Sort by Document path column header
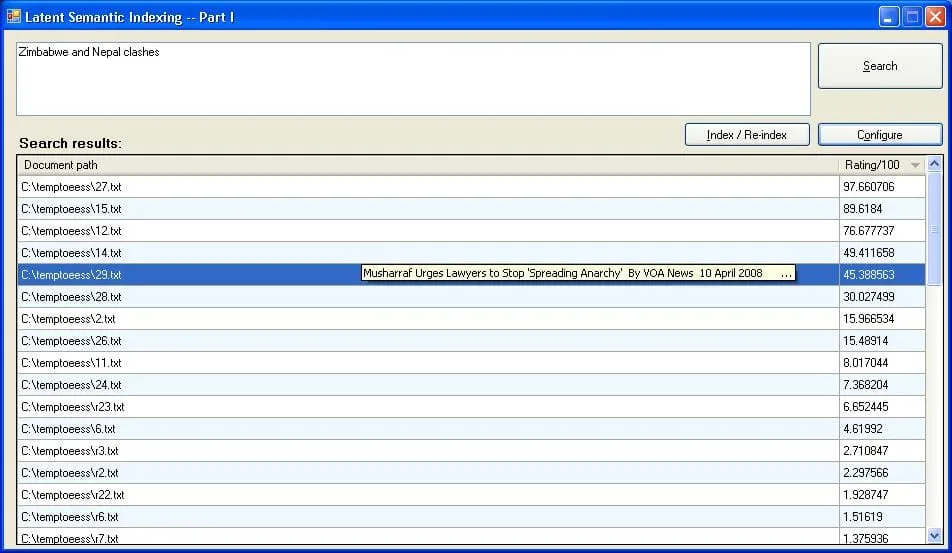This screenshot has width=952, height=553. tap(427, 165)
